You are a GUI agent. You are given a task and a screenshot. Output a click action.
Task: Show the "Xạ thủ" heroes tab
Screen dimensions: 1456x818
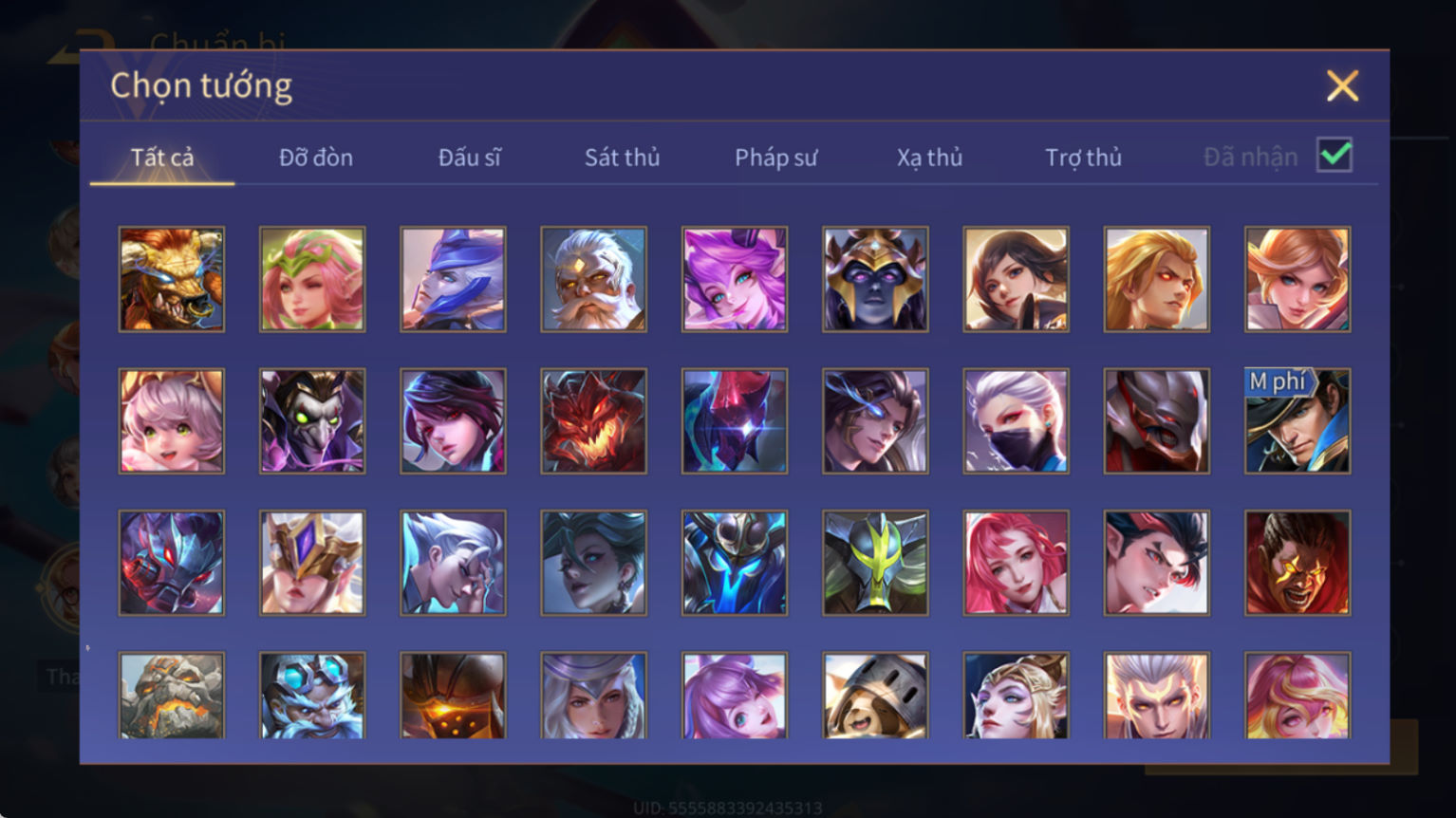pos(929,158)
